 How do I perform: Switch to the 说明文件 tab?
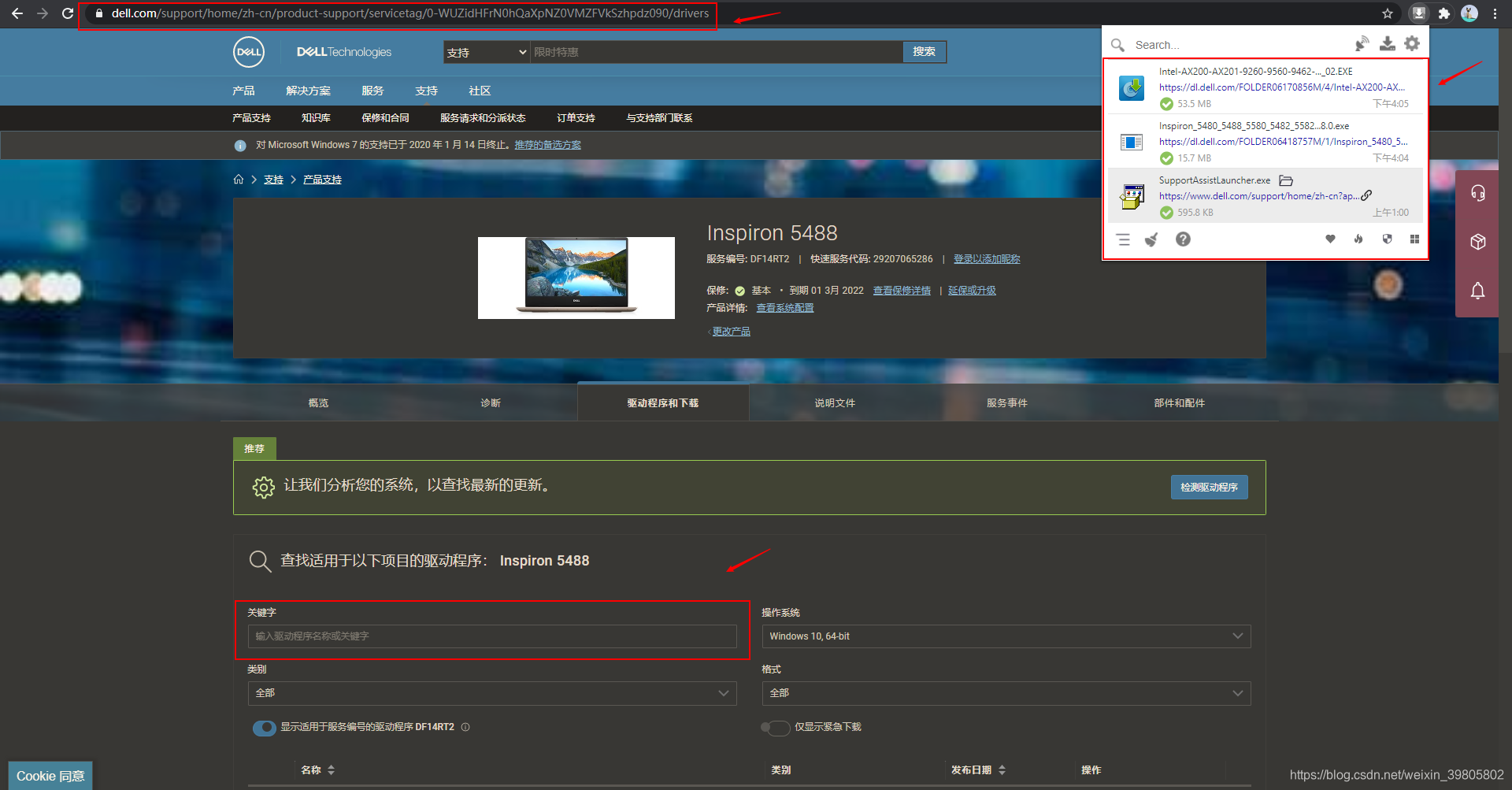click(835, 402)
